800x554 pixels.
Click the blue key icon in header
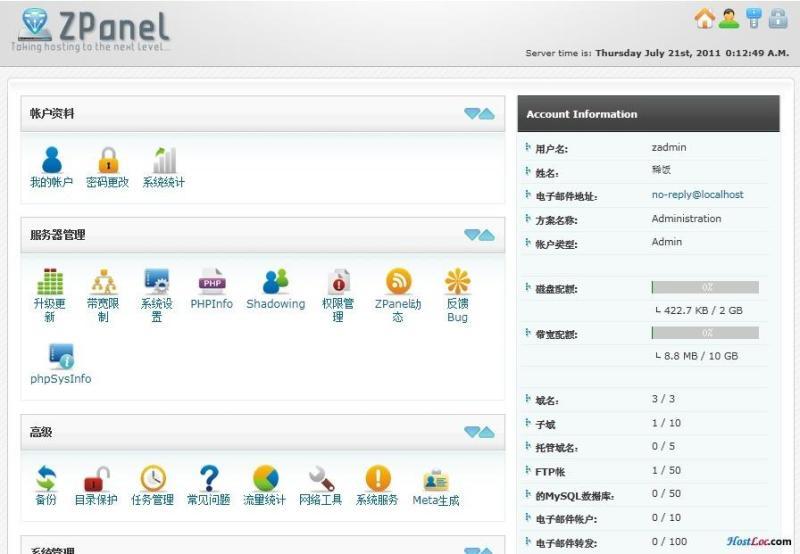[x=754, y=18]
